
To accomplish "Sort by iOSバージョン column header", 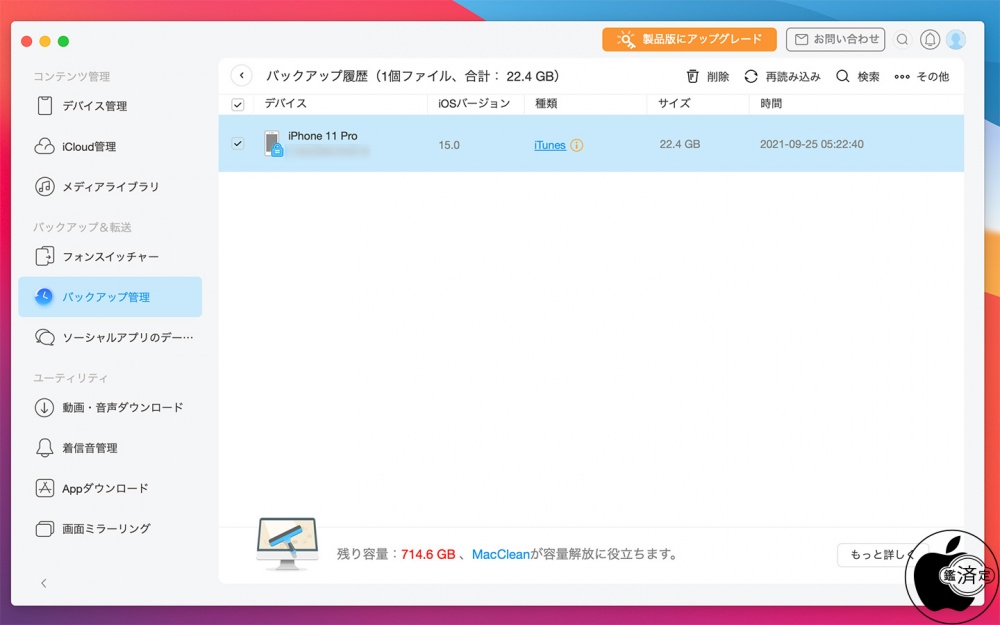I will pyautogui.click(x=474, y=103).
